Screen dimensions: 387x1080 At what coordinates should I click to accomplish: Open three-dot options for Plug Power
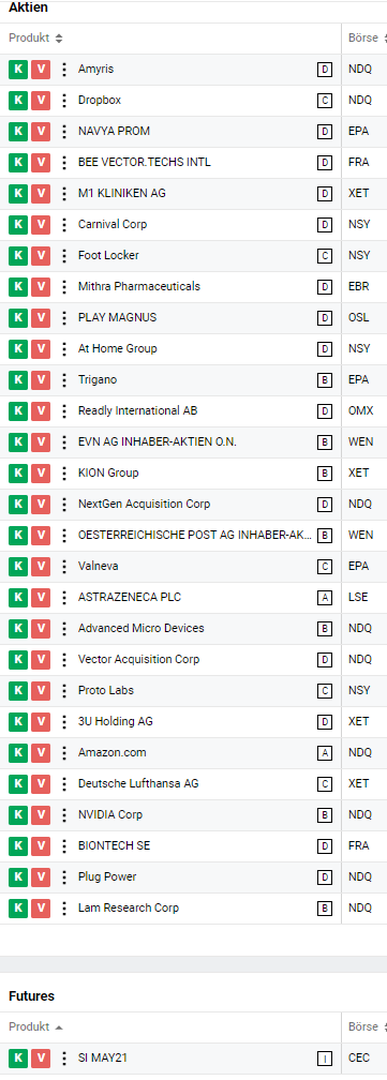pos(64,877)
